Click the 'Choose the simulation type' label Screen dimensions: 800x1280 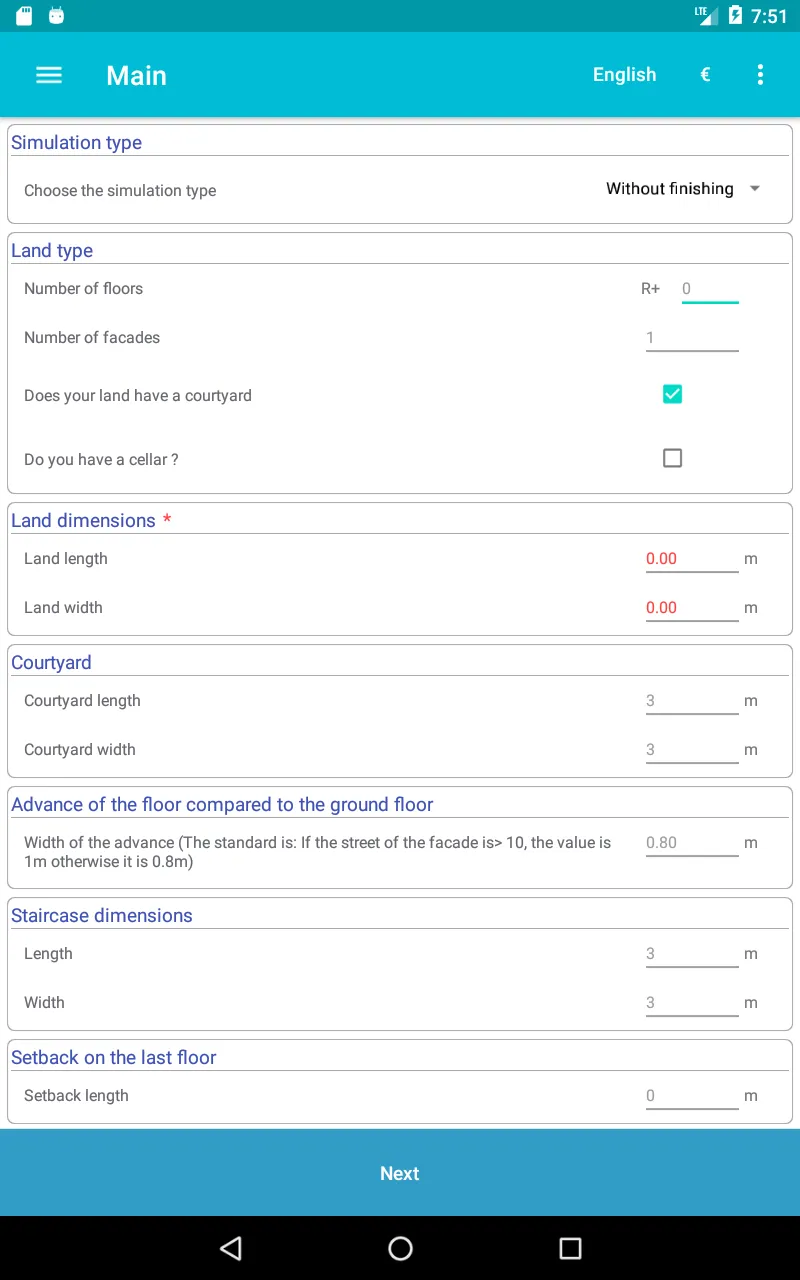120,190
